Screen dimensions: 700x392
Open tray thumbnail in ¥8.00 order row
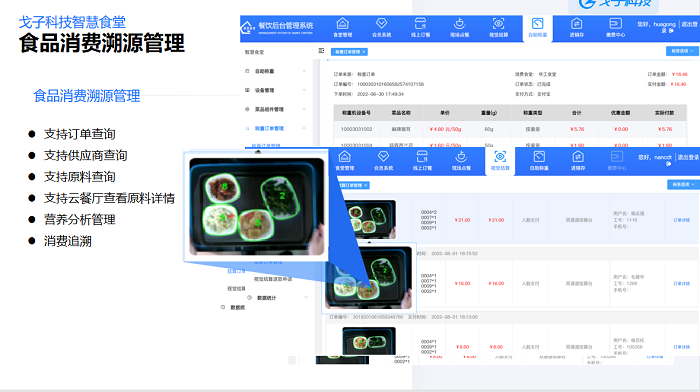(x=369, y=341)
